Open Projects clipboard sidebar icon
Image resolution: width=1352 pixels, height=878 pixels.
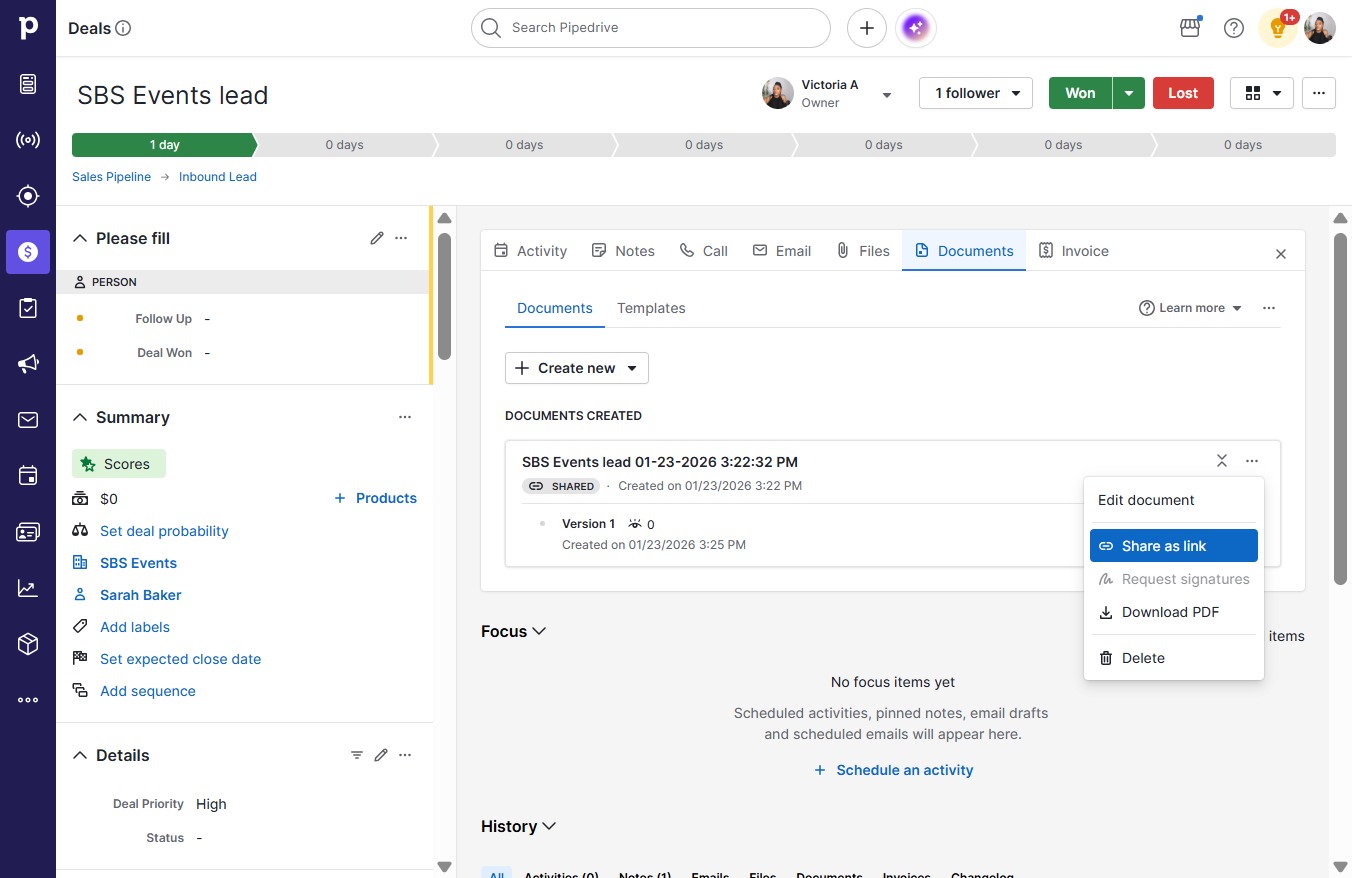click(28, 308)
